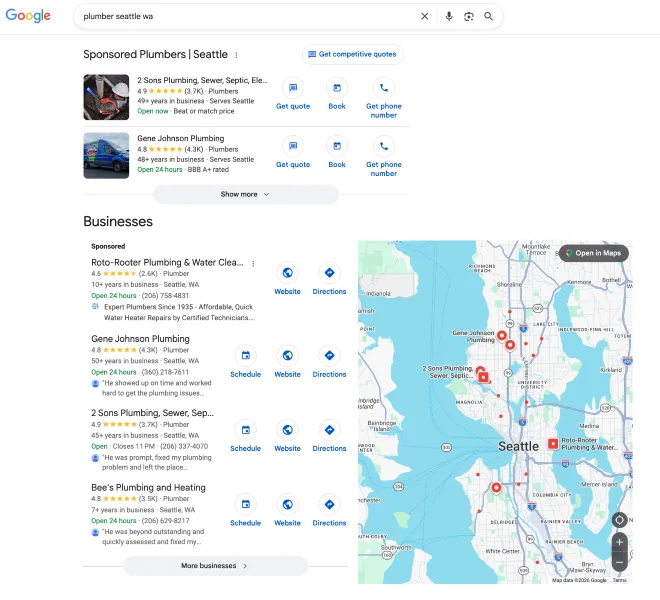Viewport: 660px width, 600px height.
Task: Get directions to Gene Johnson Plumbing
Action: pos(329,362)
